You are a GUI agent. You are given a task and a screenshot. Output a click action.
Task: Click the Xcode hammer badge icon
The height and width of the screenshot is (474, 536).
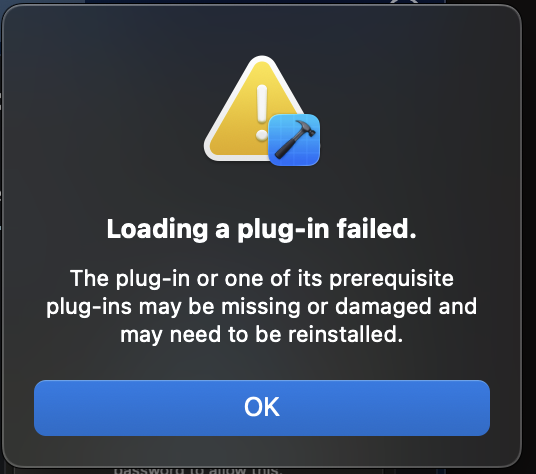coord(294,140)
